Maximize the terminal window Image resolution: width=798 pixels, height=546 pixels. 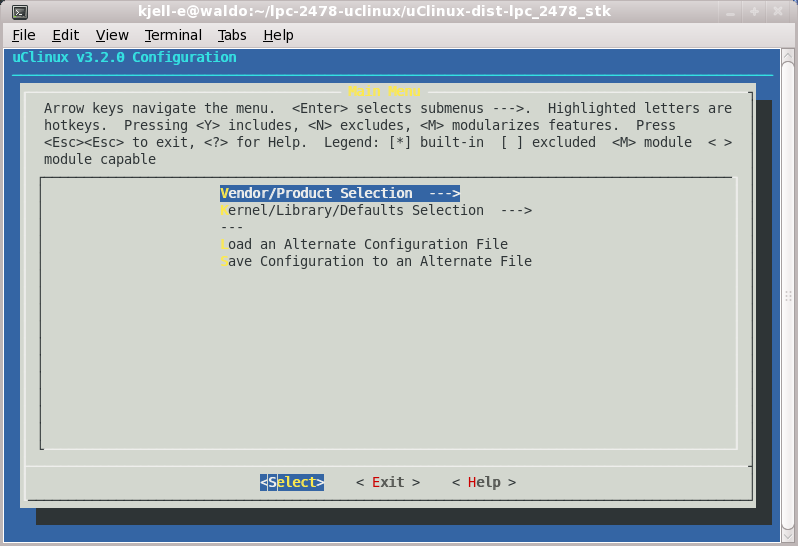click(754, 11)
